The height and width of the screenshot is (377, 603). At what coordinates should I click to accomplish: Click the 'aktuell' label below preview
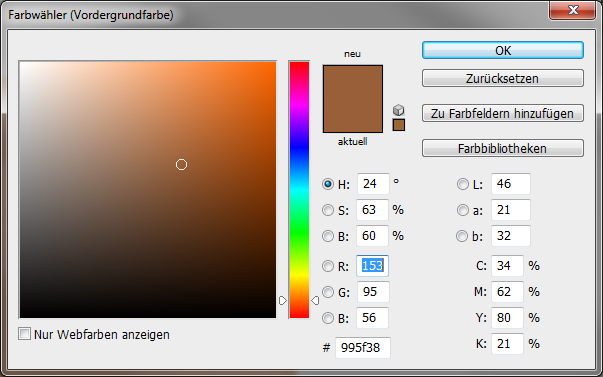[352, 142]
